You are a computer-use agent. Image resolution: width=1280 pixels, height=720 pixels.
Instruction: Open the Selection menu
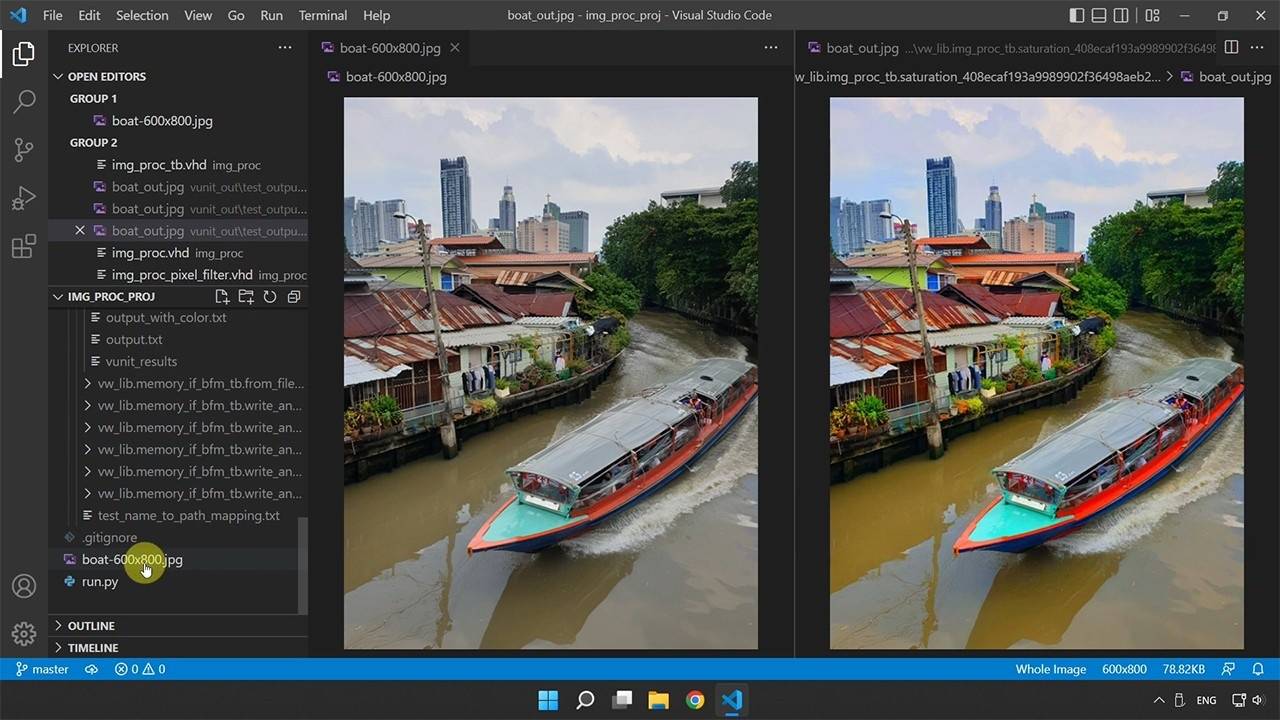click(142, 15)
